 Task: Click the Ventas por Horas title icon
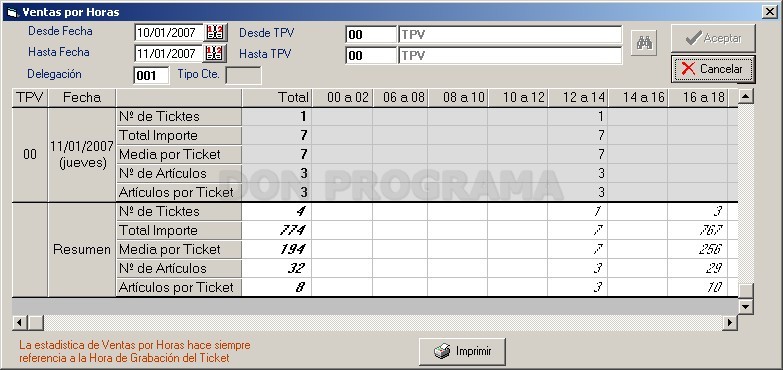(13, 12)
